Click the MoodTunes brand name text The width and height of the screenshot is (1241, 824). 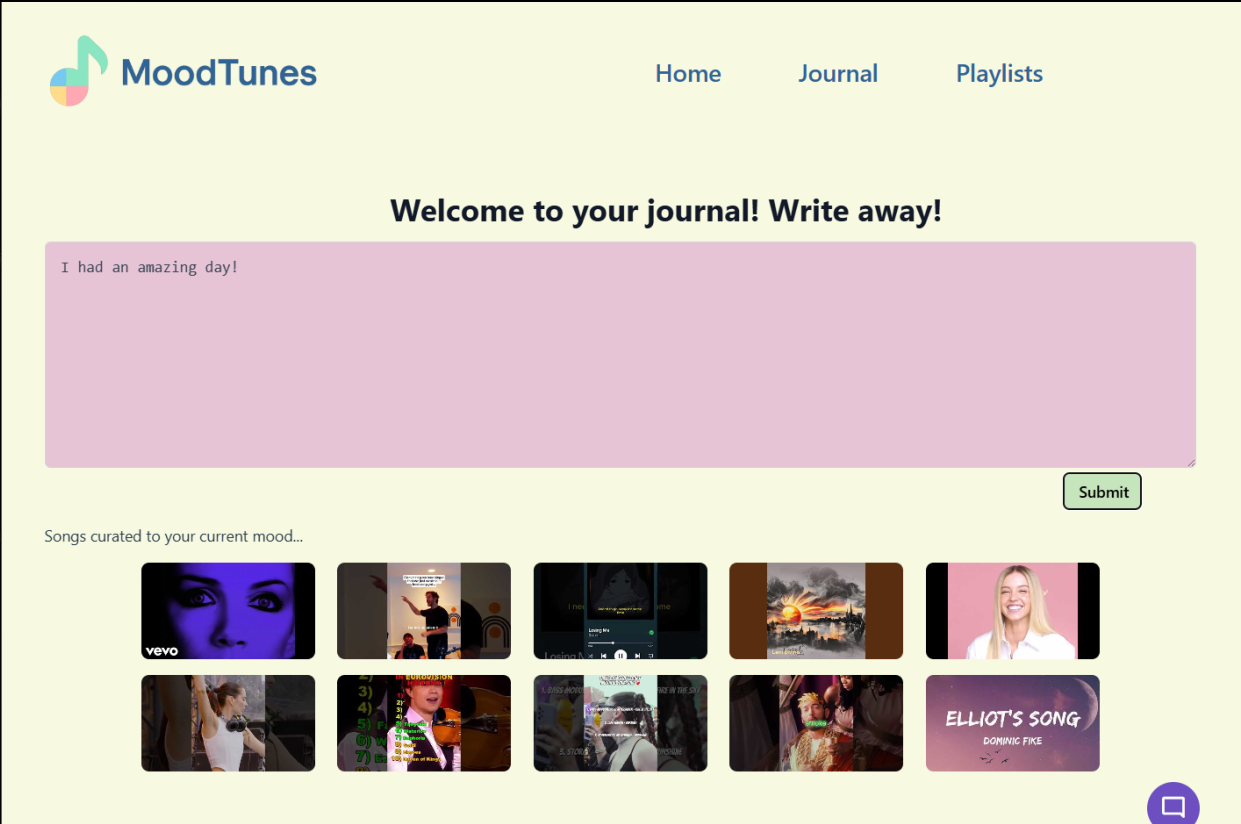(219, 73)
